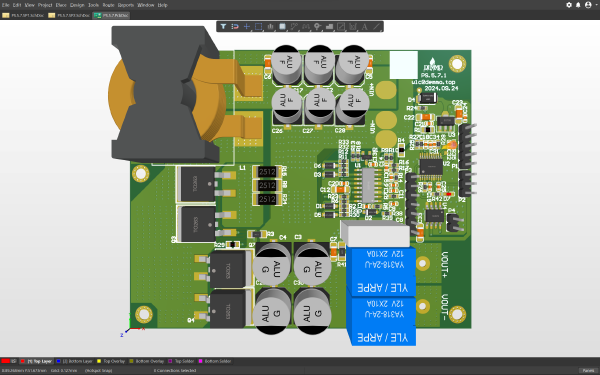600x375 pixels.
Task: Select the top blue YLE/ARPE terminal block
Action: [381, 272]
